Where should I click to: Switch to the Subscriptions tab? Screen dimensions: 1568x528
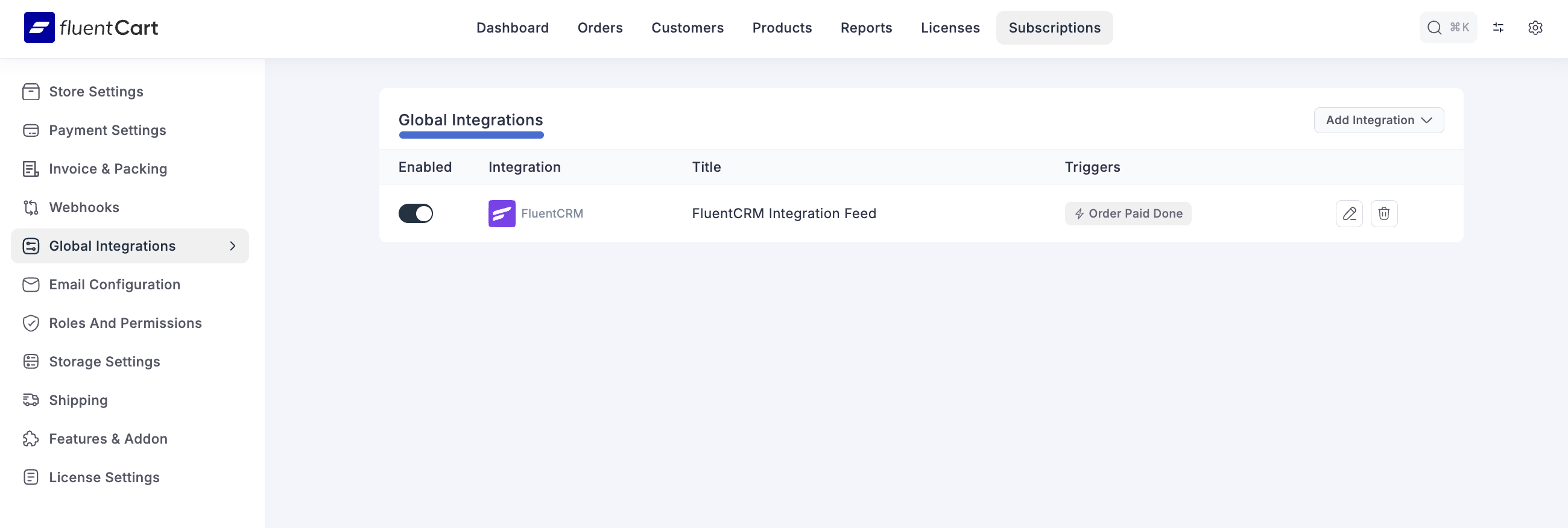pos(1054,28)
